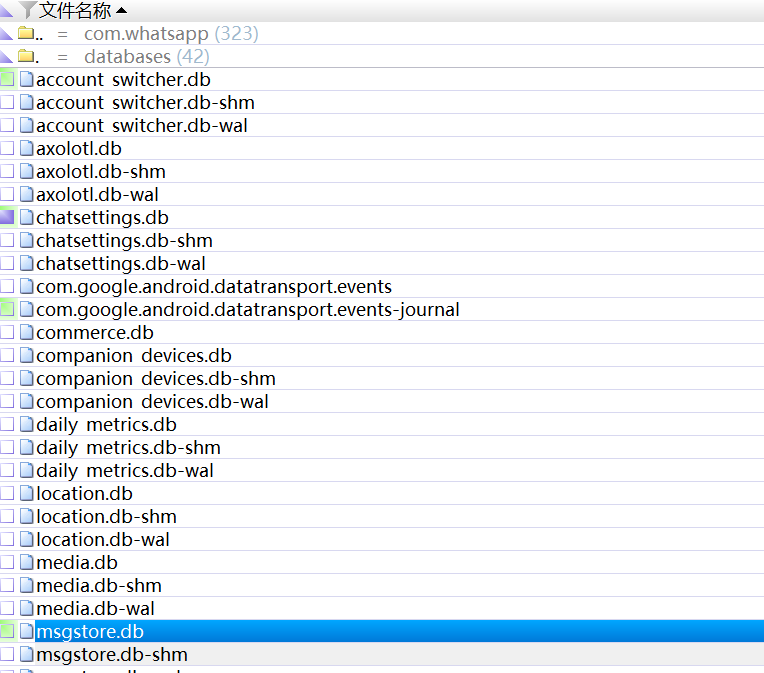Image resolution: width=764 pixels, height=673 pixels.
Task: Toggle checkbox for msgstore.db
Action: [7, 631]
